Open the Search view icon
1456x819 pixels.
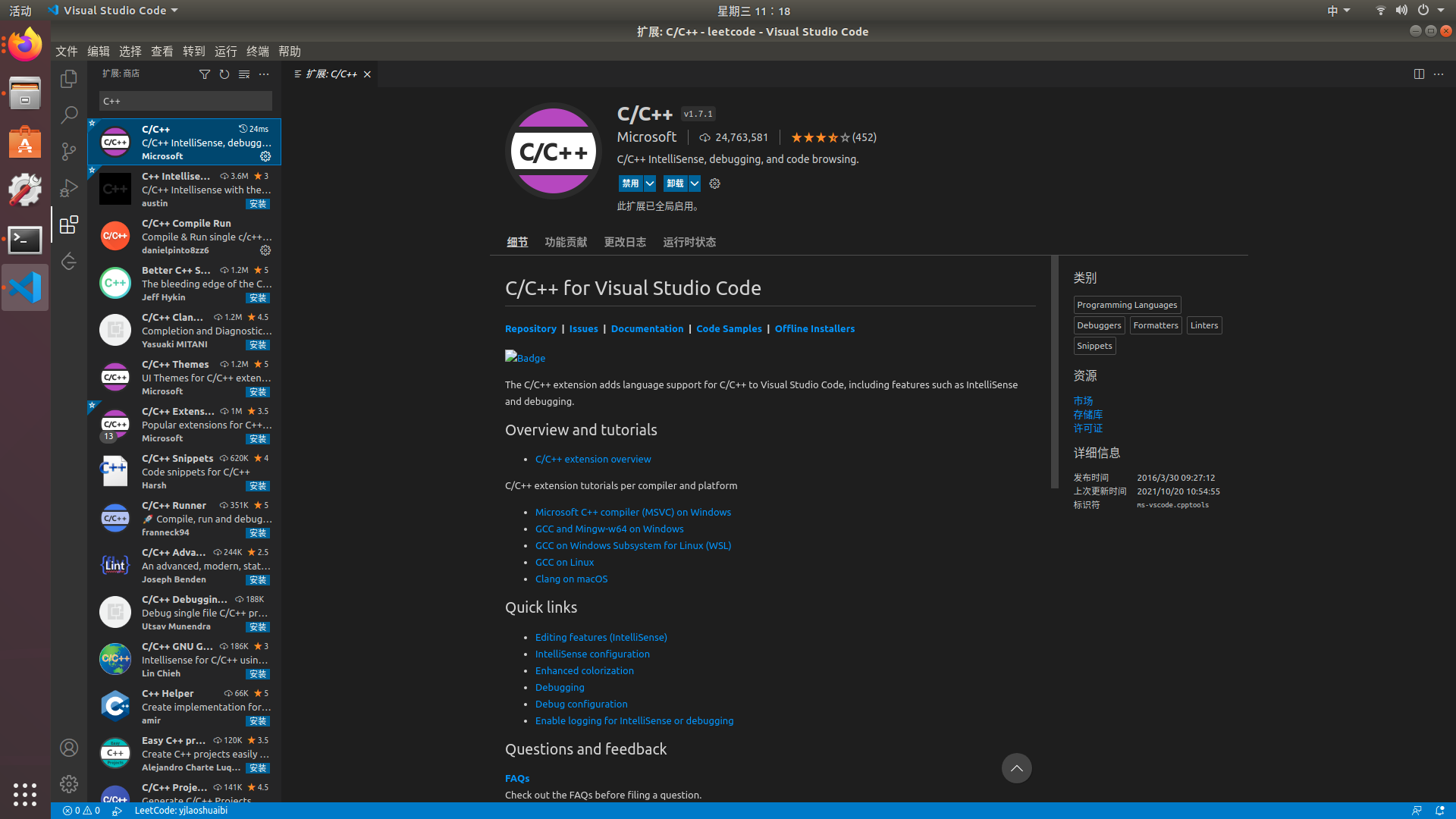click(69, 115)
